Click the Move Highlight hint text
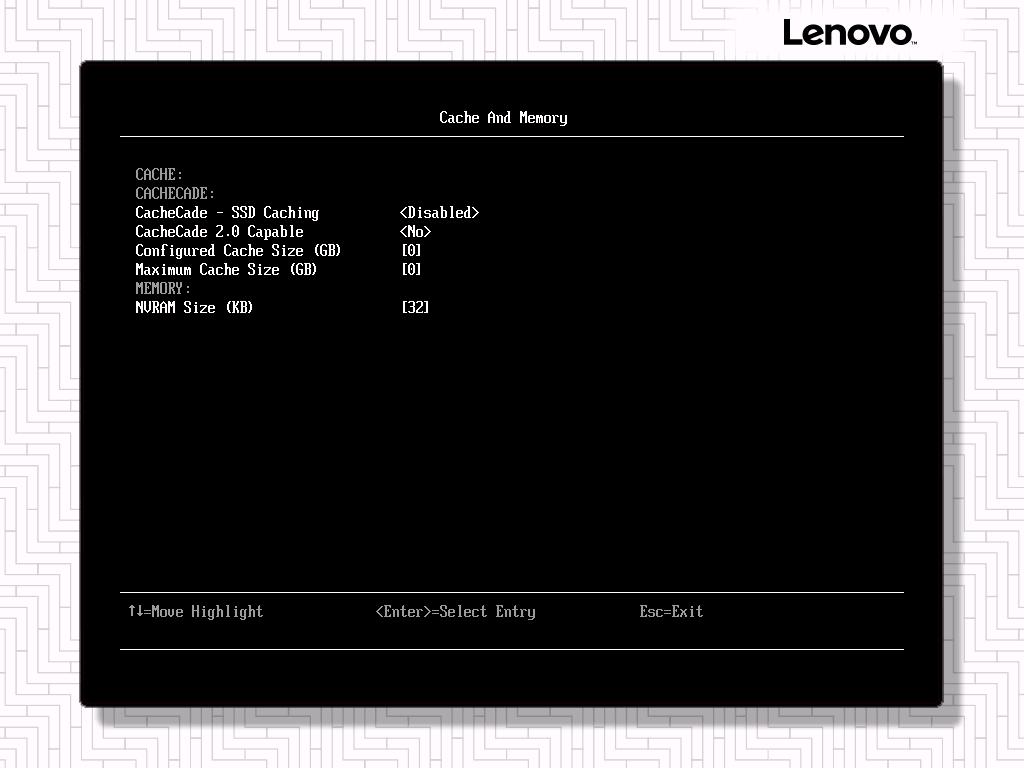 click(207, 612)
